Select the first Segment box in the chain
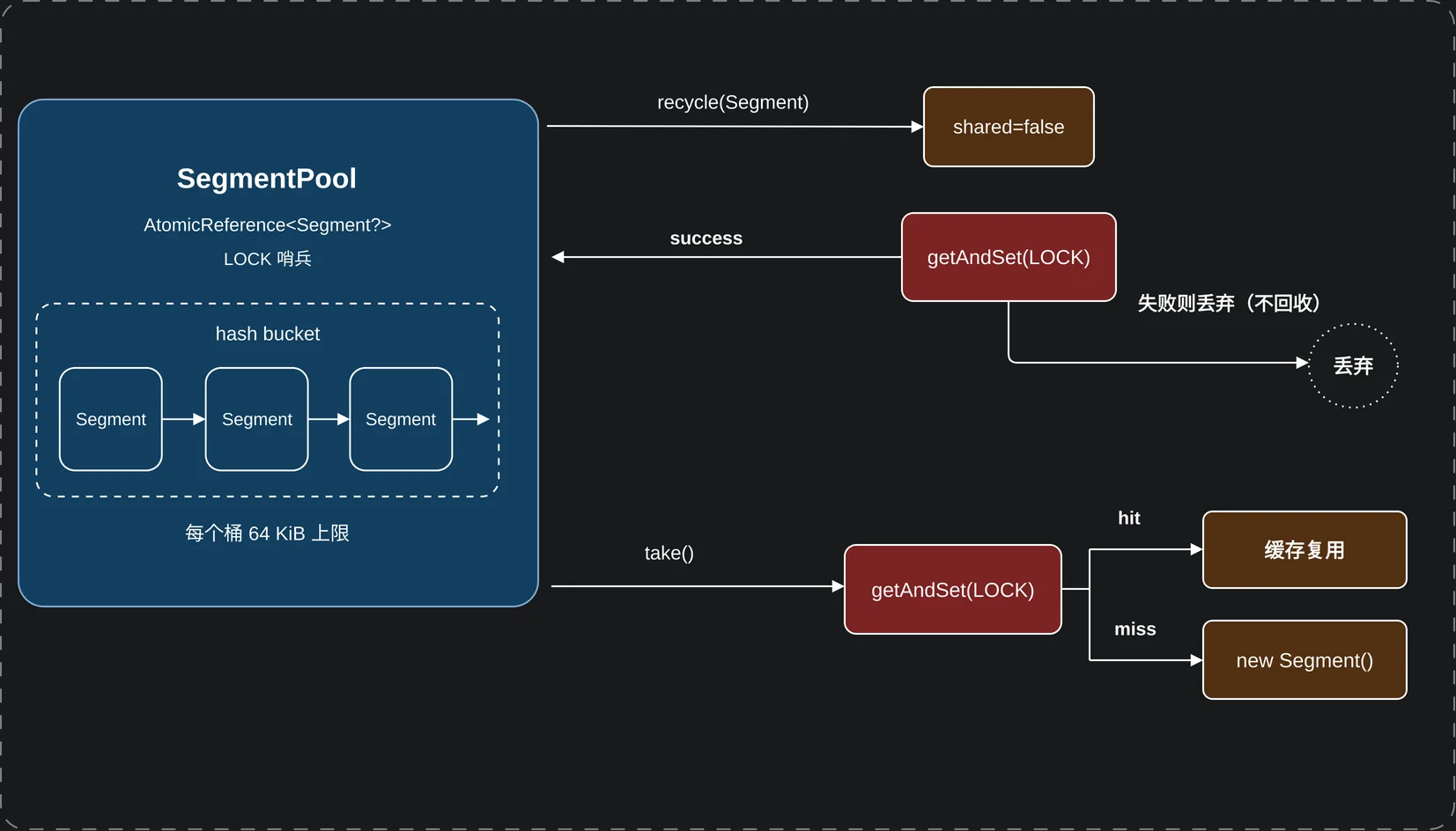The image size is (1456, 831). 111,419
